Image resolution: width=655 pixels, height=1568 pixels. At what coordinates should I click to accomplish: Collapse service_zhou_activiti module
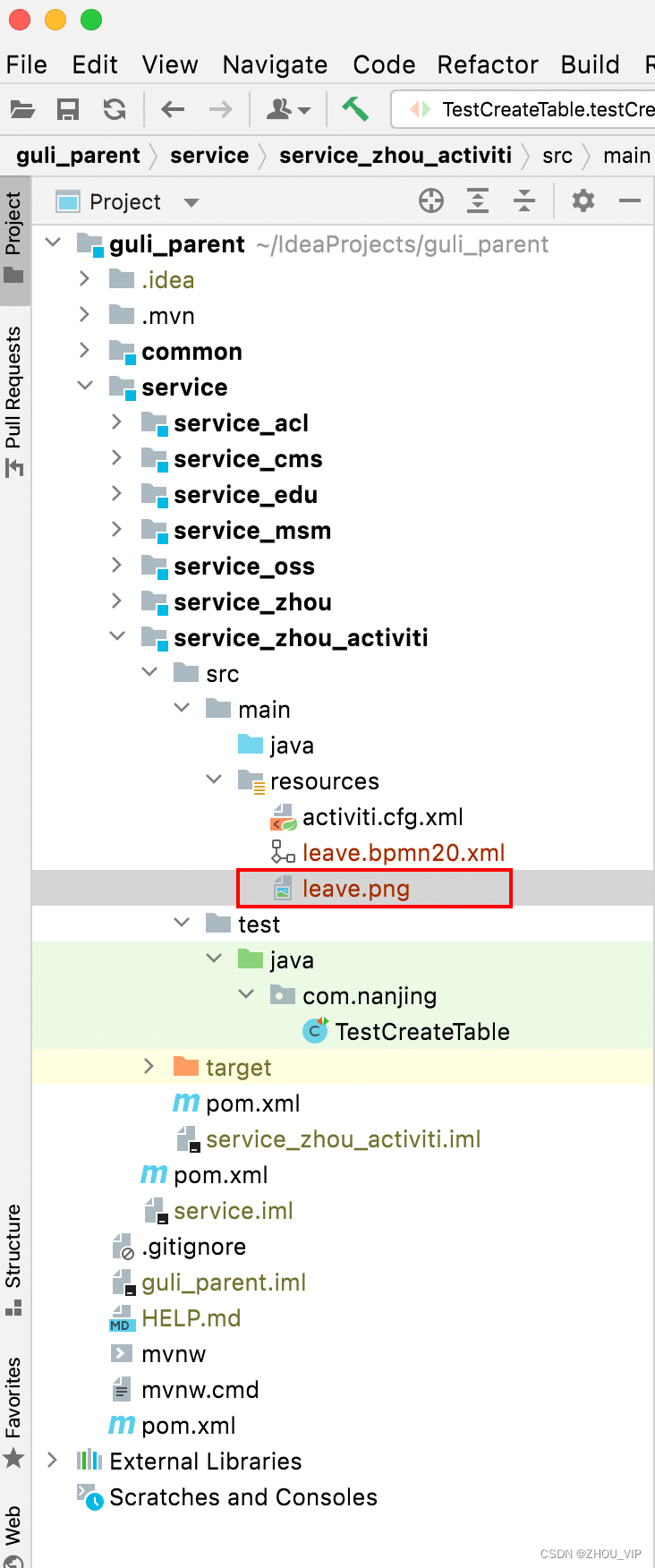(x=117, y=636)
